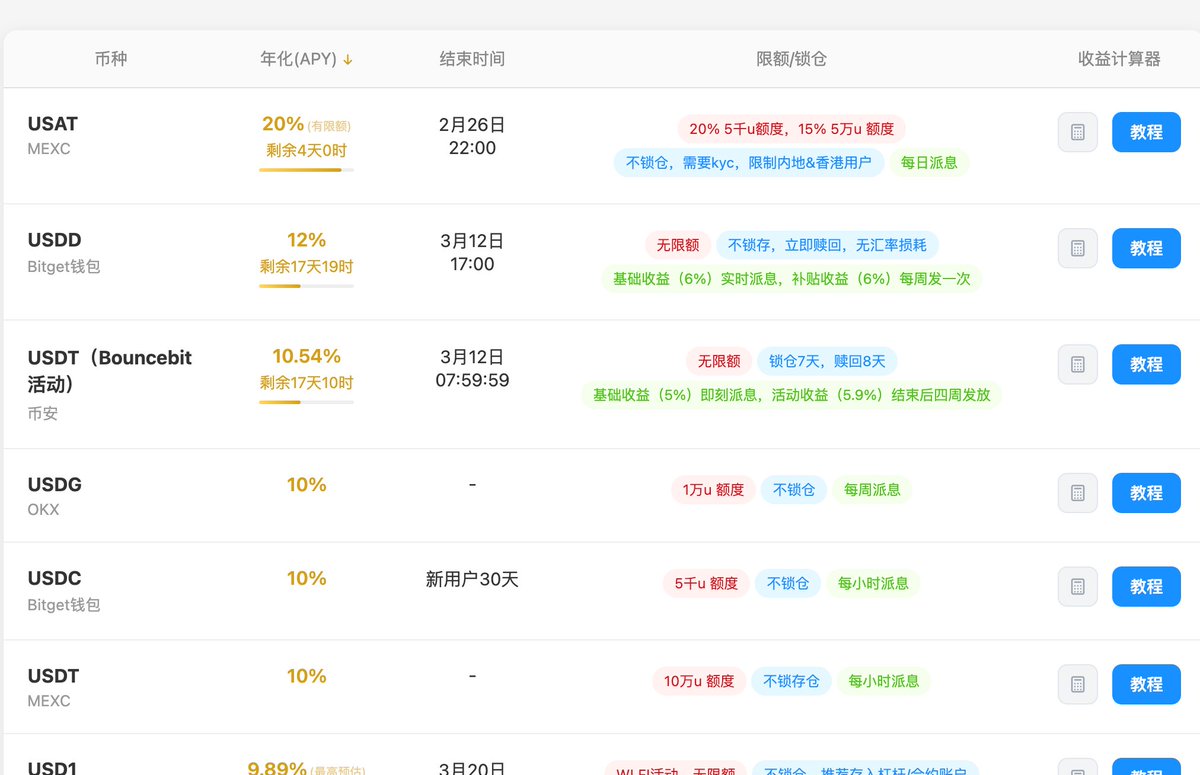Open calculator icon for USDC Bitget row
The width and height of the screenshot is (1200, 775).
[1078, 586]
